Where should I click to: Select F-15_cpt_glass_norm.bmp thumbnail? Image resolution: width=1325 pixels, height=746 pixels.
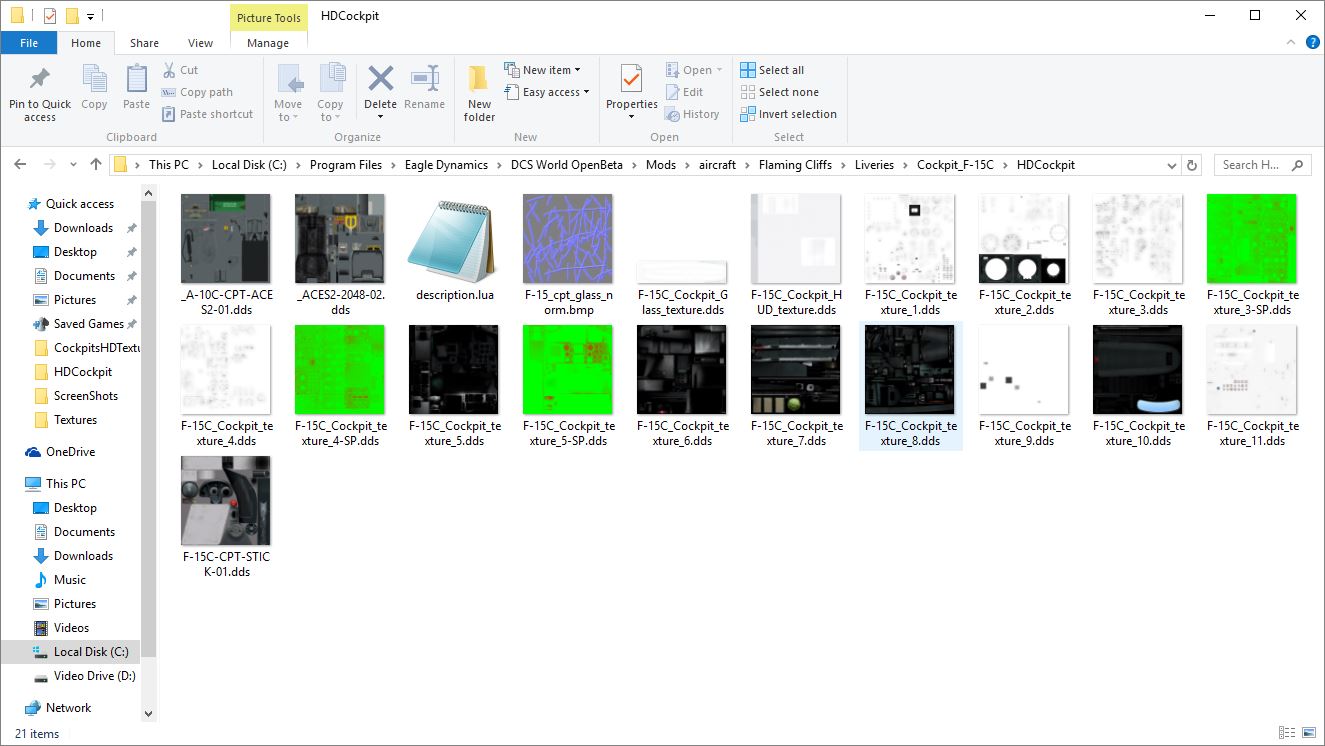(x=568, y=239)
